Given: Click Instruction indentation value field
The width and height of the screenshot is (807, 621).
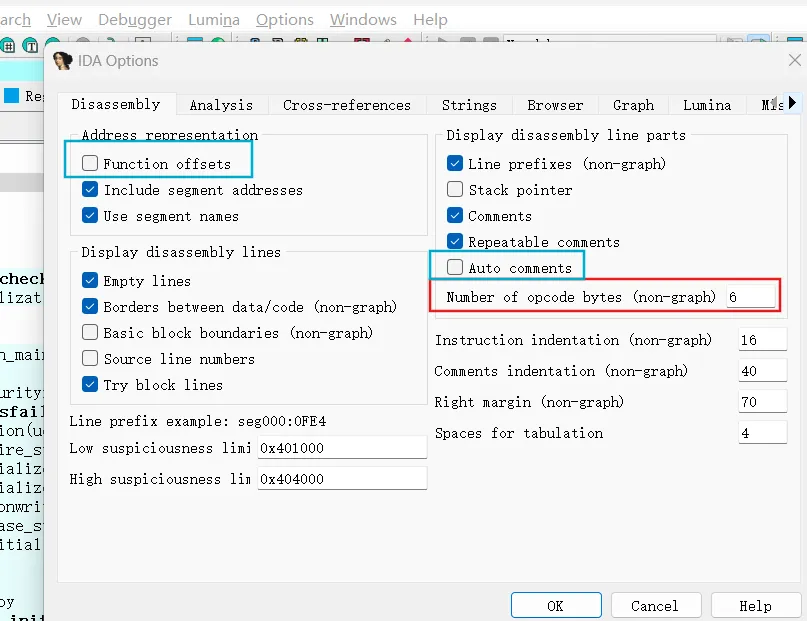Looking at the screenshot, I should [763, 340].
